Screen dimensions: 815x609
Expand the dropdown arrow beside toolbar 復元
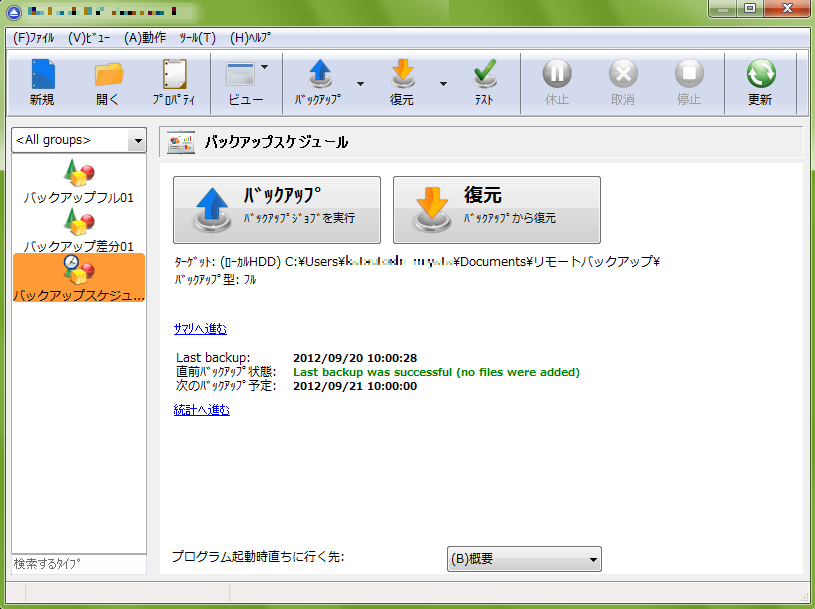tap(443, 84)
